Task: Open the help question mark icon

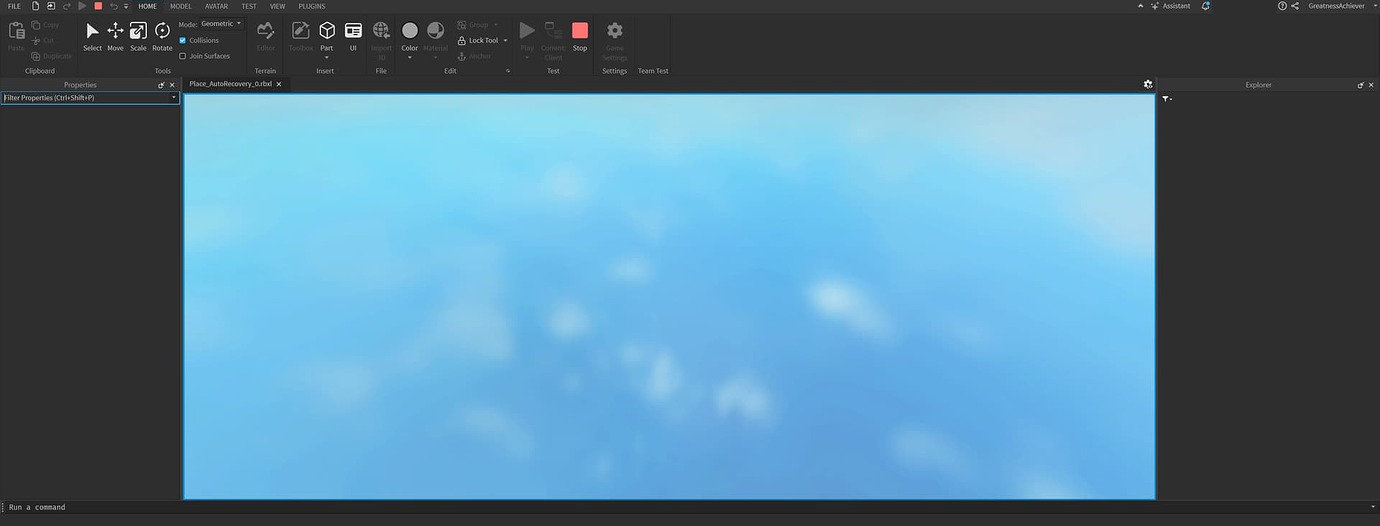Action: pyautogui.click(x=1283, y=6)
